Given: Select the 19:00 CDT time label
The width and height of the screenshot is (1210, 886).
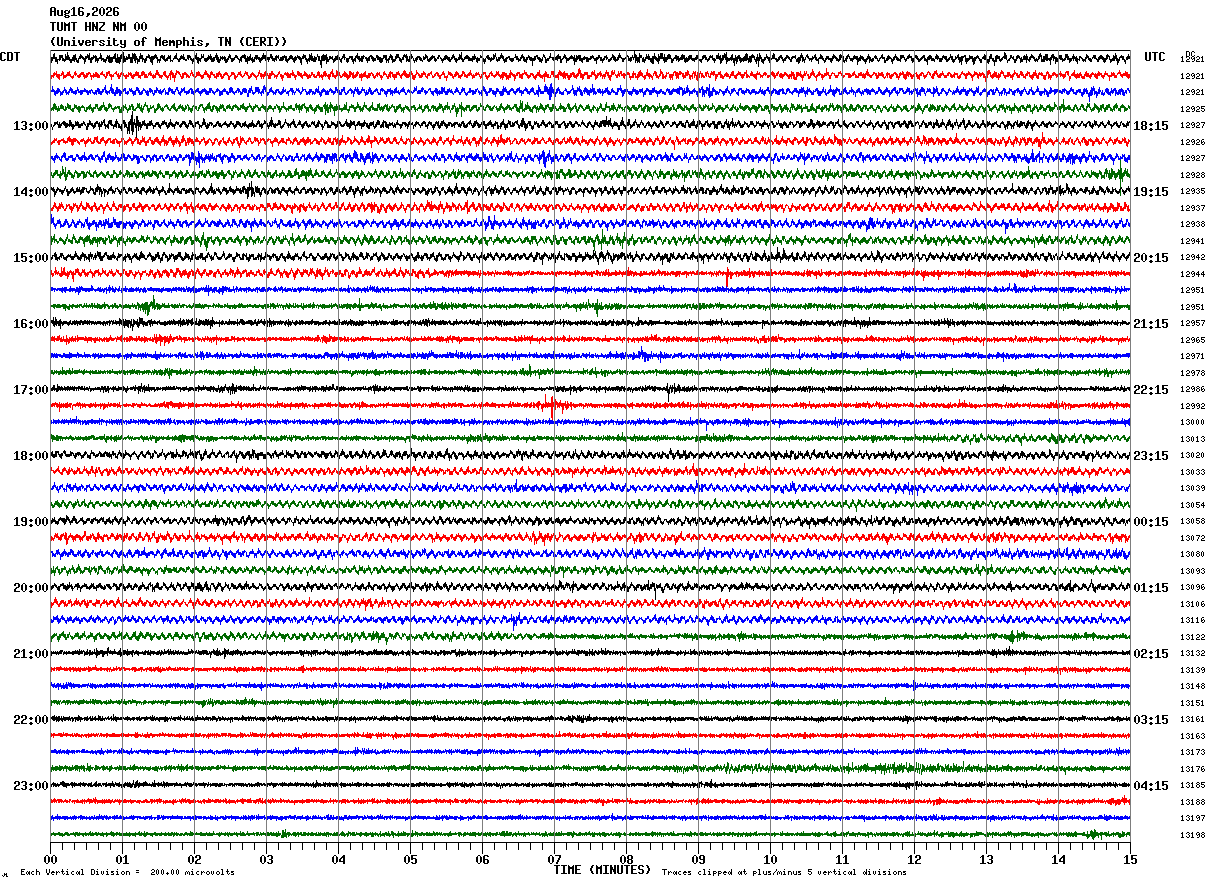Looking at the screenshot, I should coord(30,522).
